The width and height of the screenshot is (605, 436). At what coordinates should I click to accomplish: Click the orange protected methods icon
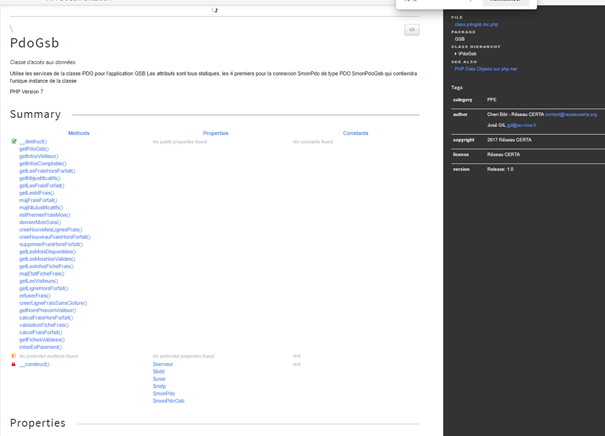(x=14, y=356)
